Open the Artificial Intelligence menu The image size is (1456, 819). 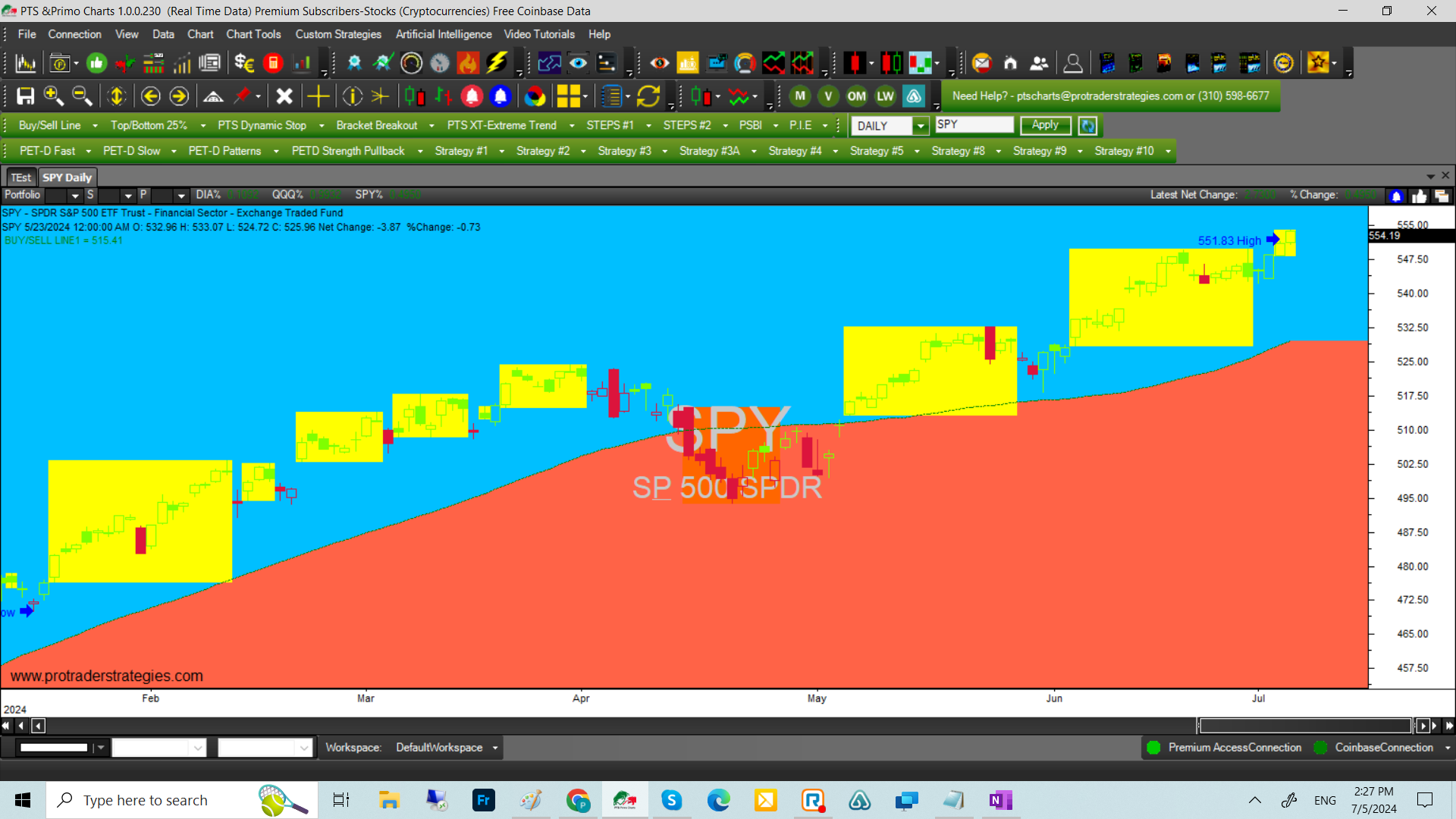pos(444,34)
